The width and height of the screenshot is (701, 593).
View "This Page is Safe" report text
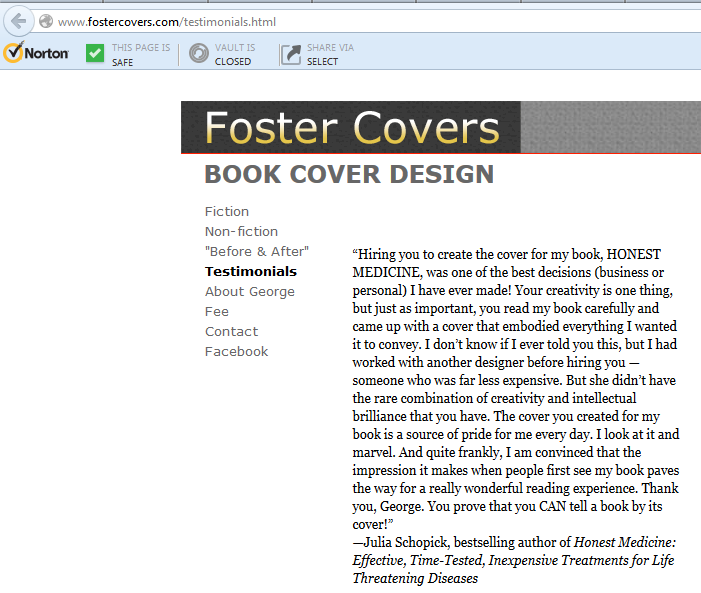coord(135,54)
